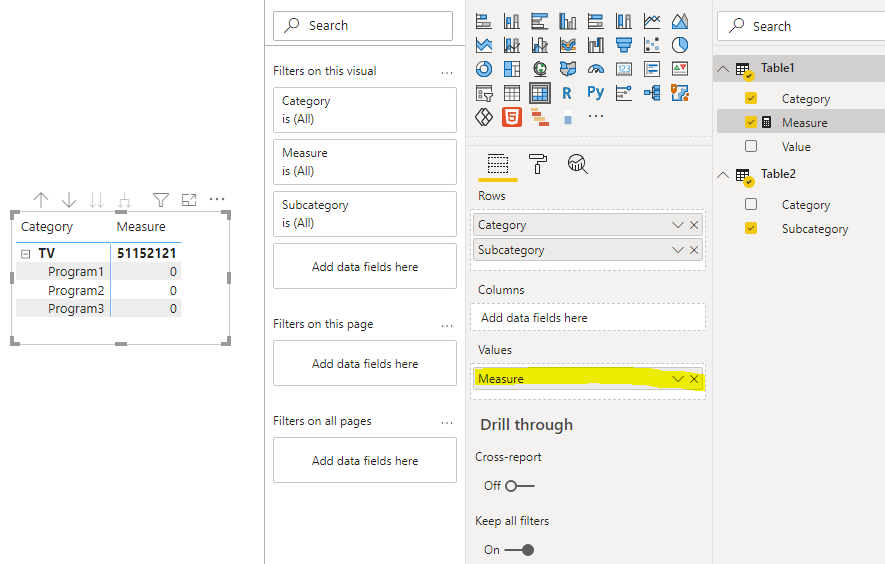Select the Matrix visual
The height and width of the screenshot is (564, 885).
click(540, 93)
